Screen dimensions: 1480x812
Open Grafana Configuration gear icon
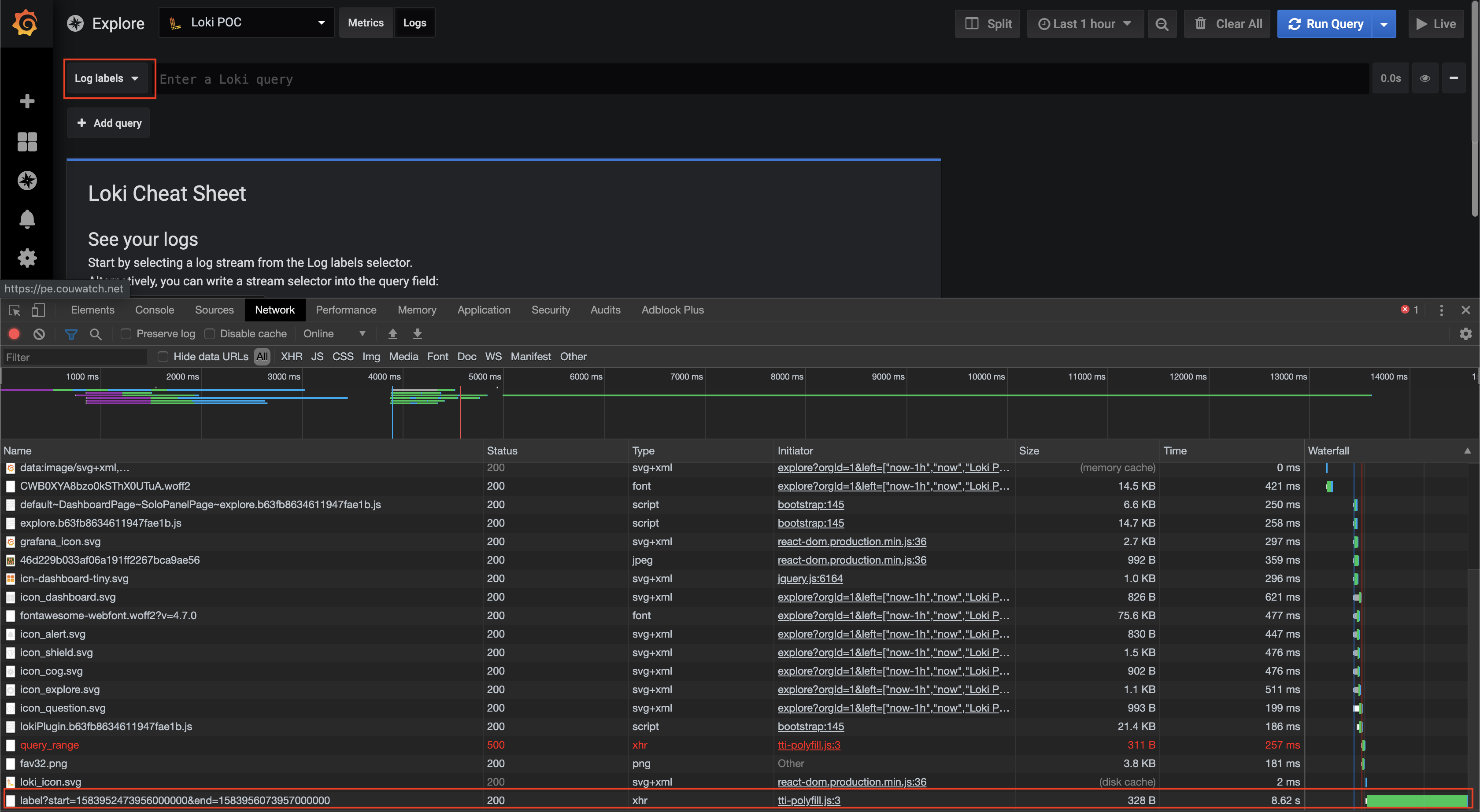[27, 258]
